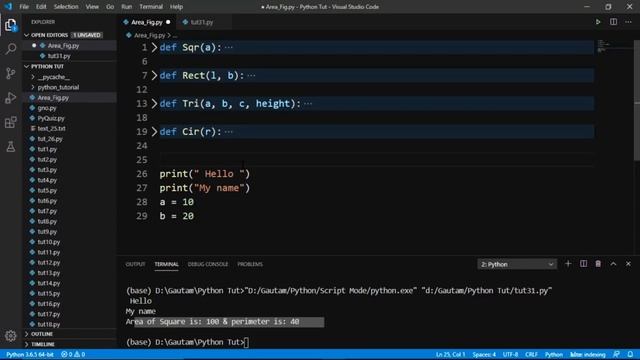The image size is (640, 360).
Task: Open tut10.py in the file explorer
Action: click(49, 242)
